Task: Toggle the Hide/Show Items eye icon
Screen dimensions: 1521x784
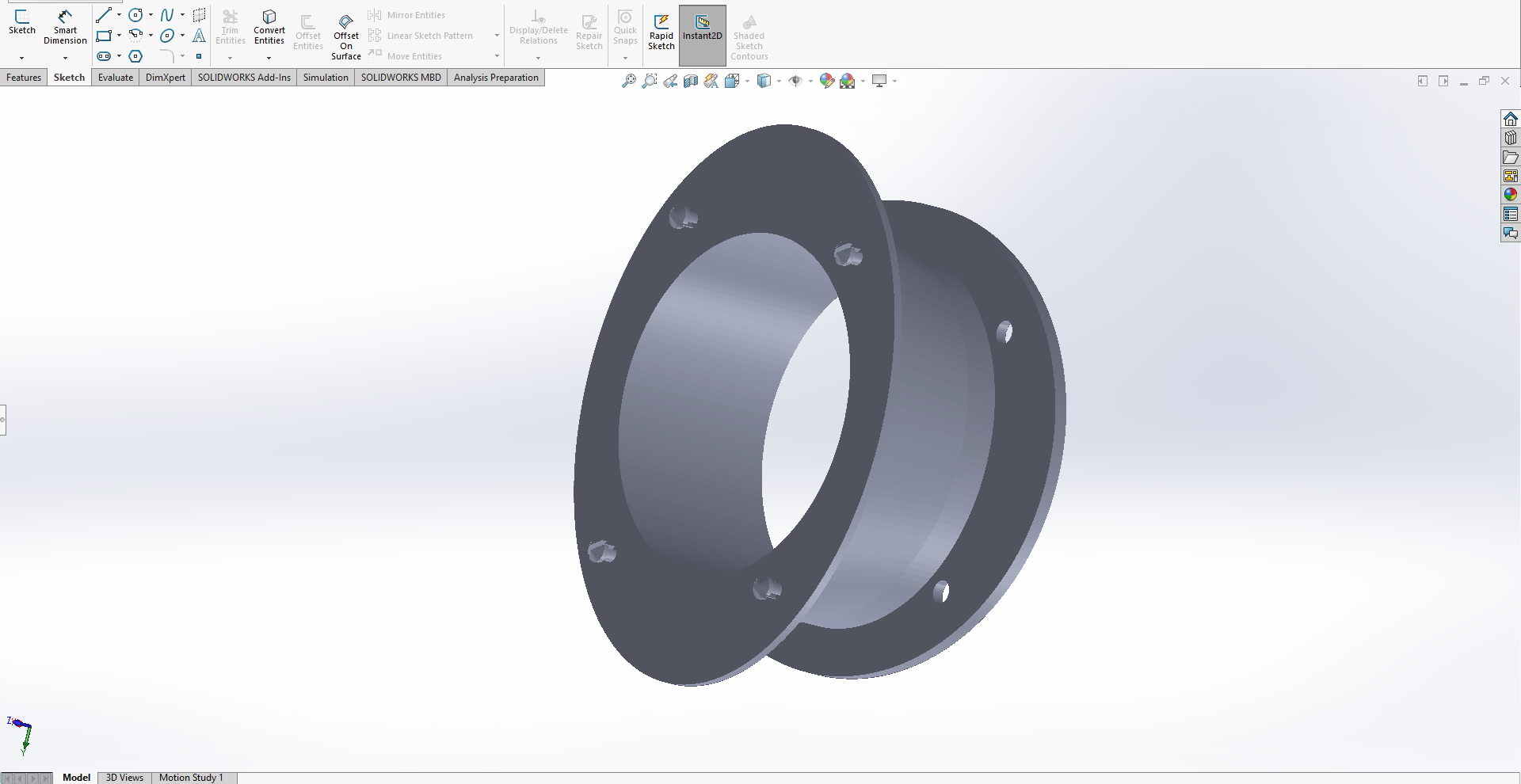Action: 795,81
